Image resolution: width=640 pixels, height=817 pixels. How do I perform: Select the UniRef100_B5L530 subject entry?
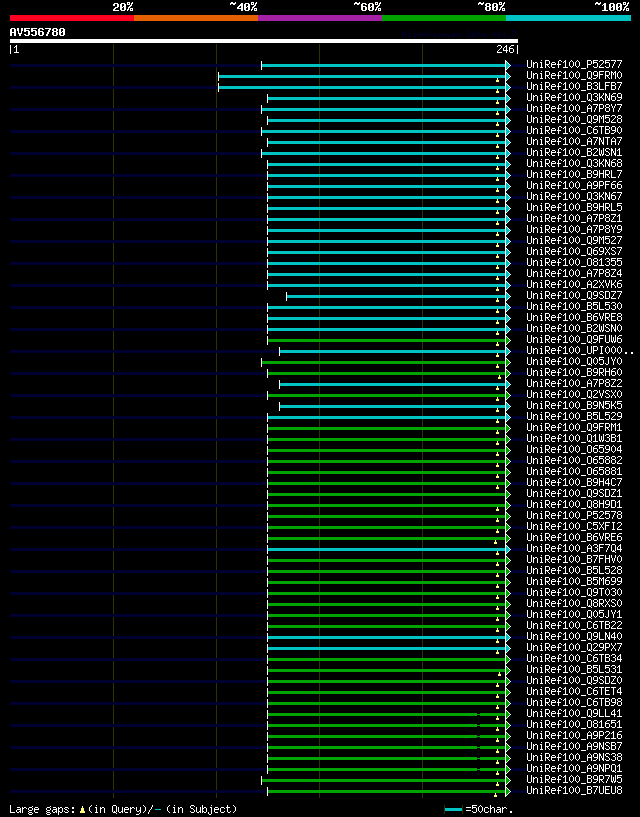tap(574, 306)
